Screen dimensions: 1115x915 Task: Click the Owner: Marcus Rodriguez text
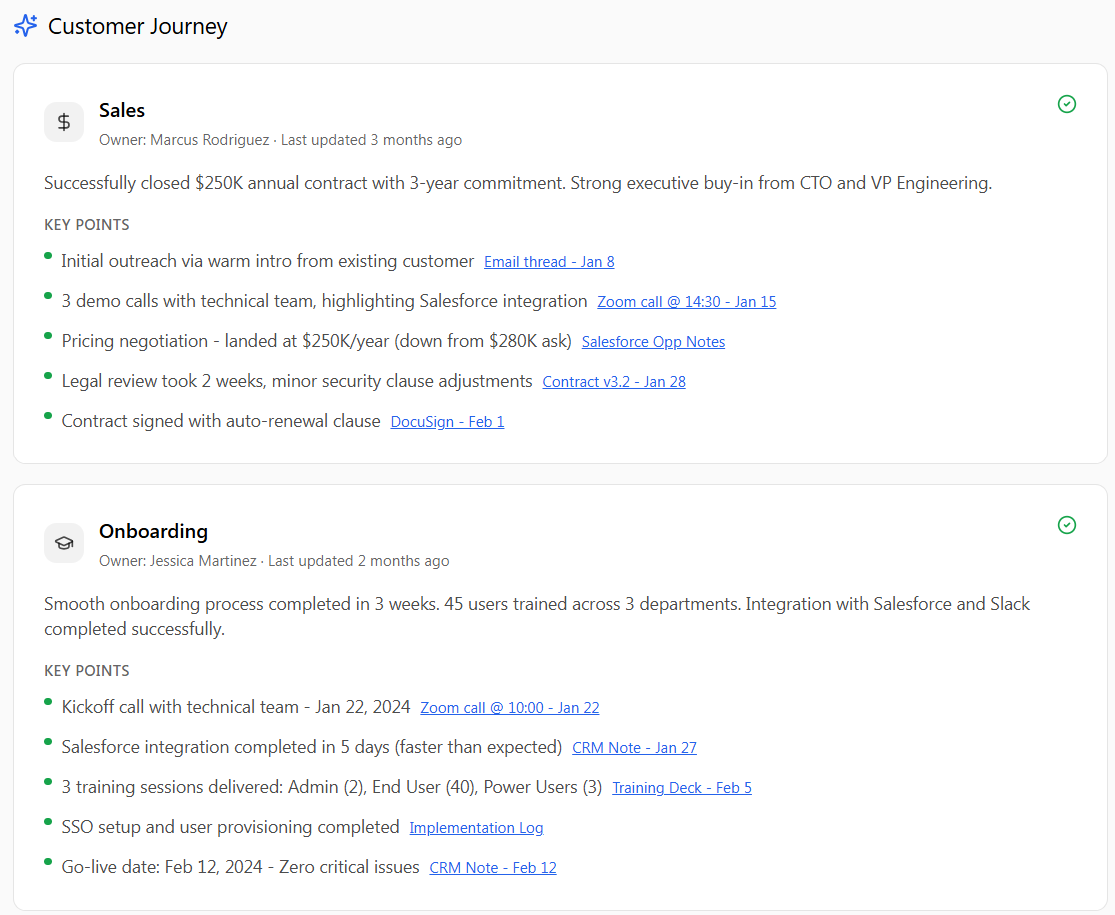tap(184, 140)
